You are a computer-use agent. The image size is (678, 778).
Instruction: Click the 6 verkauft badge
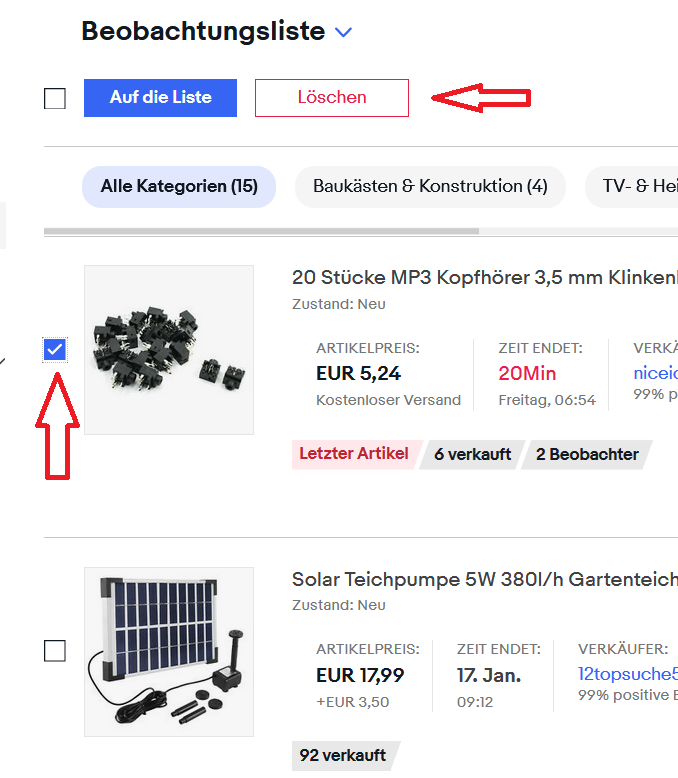(472, 454)
